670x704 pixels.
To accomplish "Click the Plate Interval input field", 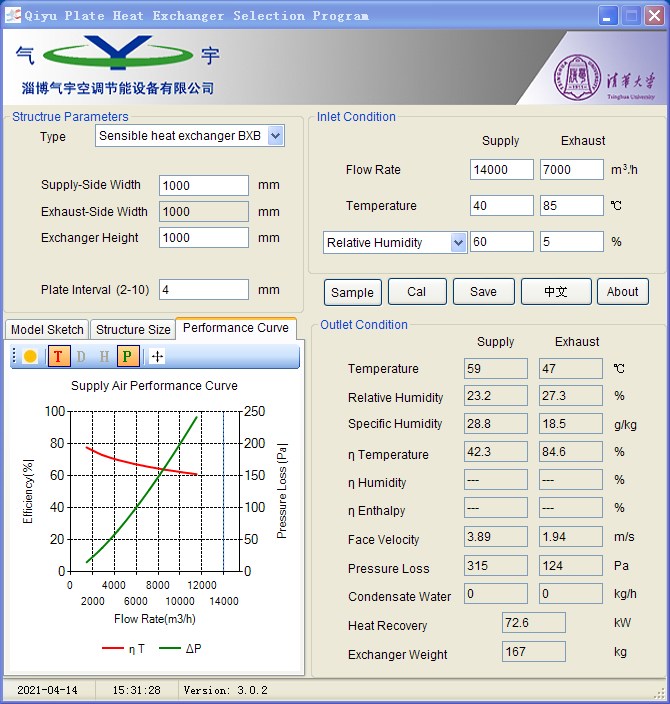I will click(203, 290).
